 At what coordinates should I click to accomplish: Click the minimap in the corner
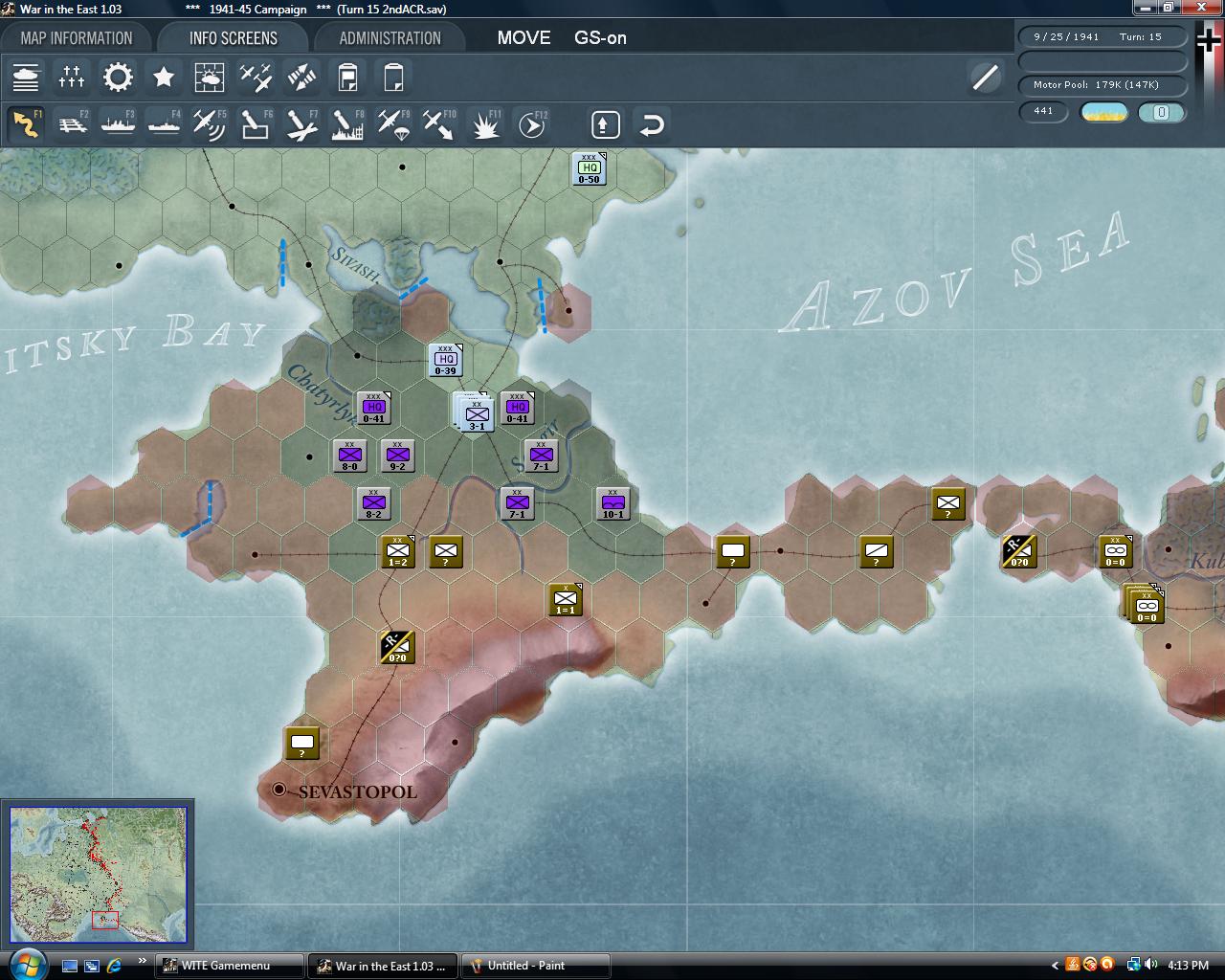[x=98, y=875]
